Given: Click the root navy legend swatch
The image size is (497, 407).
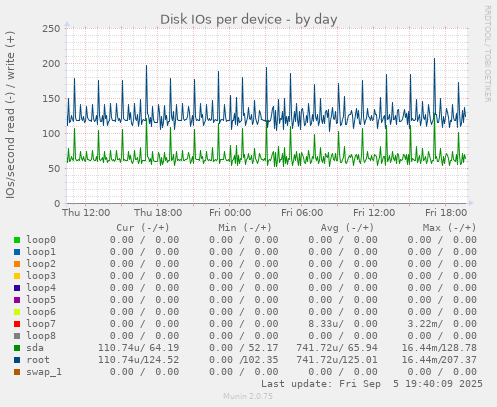Looking at the screenshot, I should click(x=17, y=360).
